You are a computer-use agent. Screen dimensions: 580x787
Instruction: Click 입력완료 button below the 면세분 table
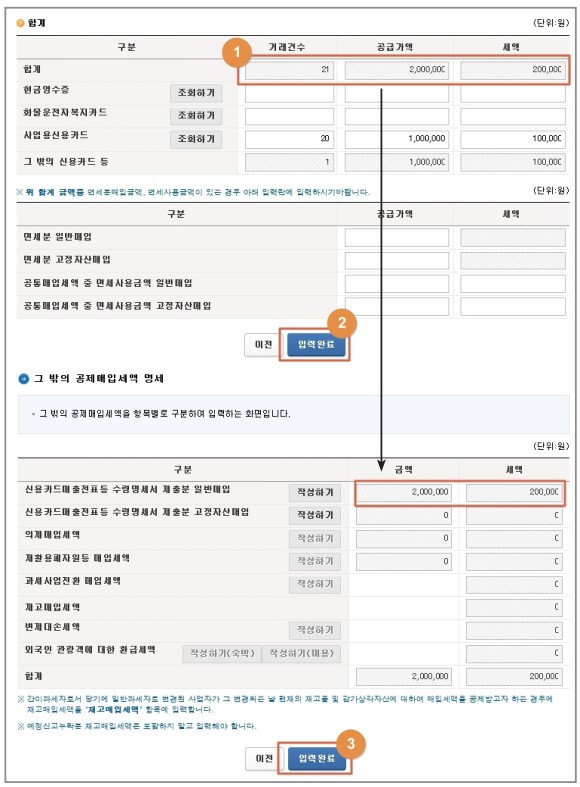[x=316, y=345]
